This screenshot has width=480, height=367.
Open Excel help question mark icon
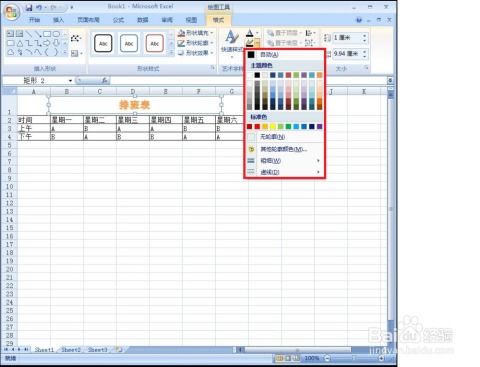pyautogui.click(x=359, y=20)
